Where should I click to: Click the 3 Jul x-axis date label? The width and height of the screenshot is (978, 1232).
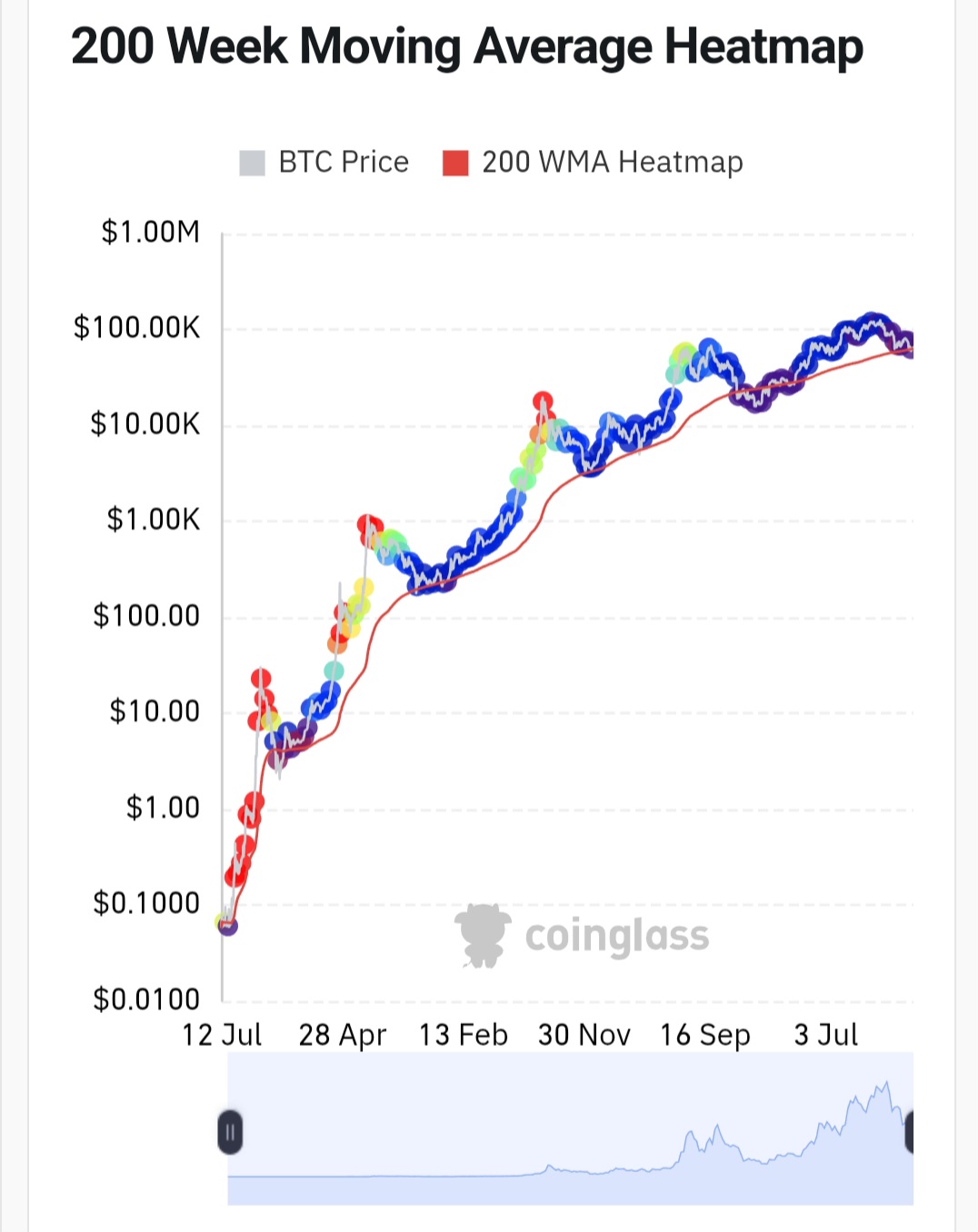(826, 1035)
